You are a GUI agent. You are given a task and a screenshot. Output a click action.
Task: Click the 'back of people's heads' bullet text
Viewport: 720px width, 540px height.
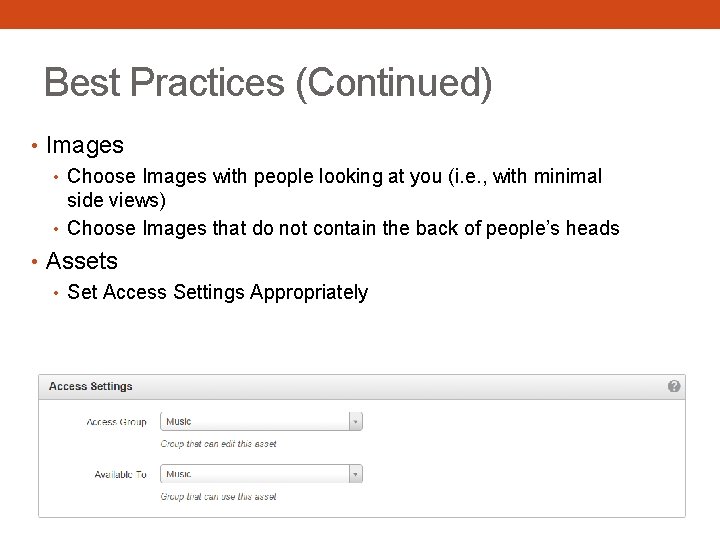343,228
